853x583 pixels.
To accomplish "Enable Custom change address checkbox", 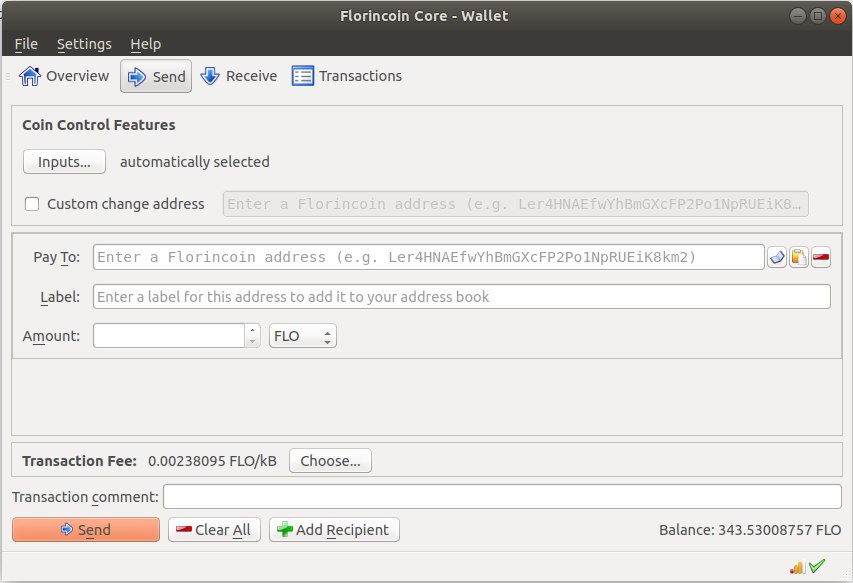I will click(32, 204).
